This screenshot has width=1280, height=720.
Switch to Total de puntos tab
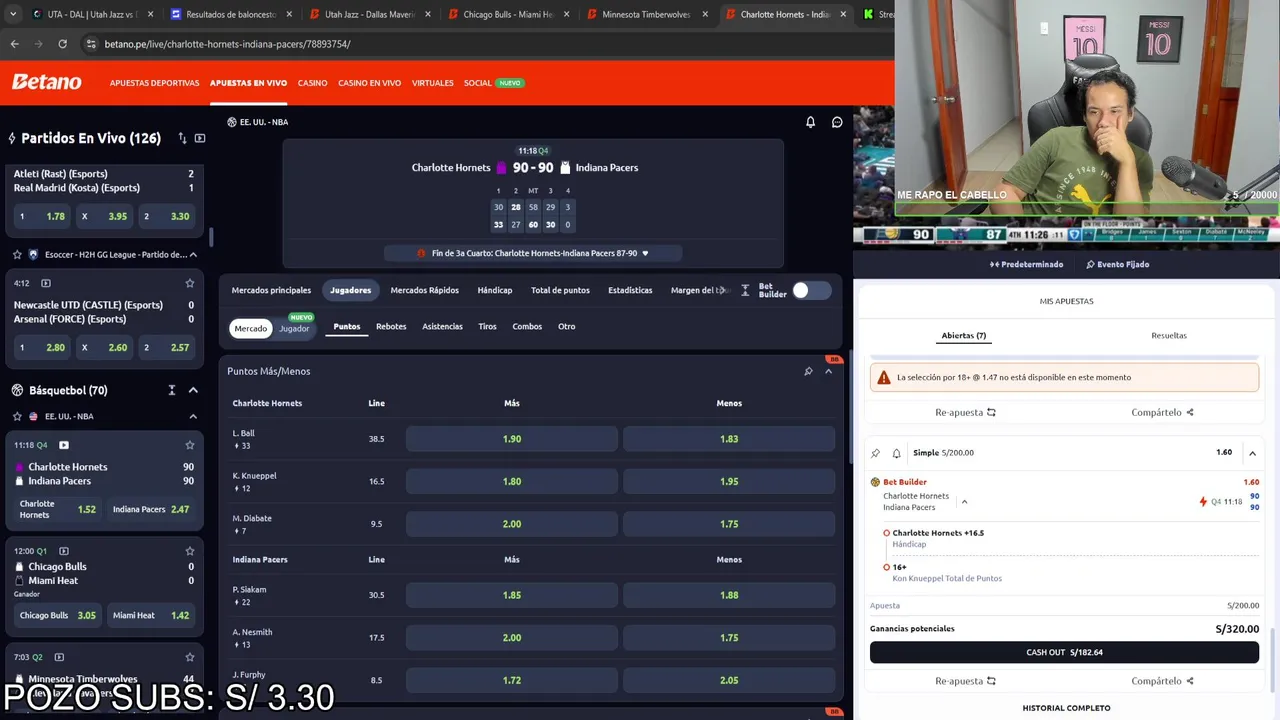coord(560,290)
